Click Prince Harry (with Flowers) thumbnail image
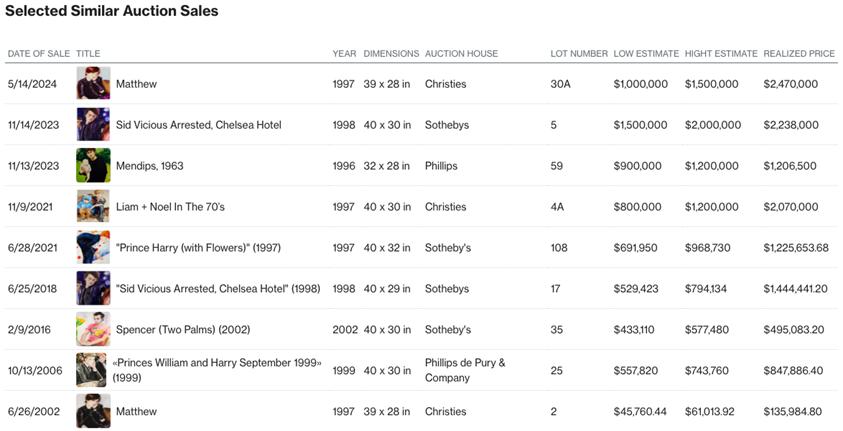Image resolution: width=843 pixels, height=431 pixels. coord(93,248)
